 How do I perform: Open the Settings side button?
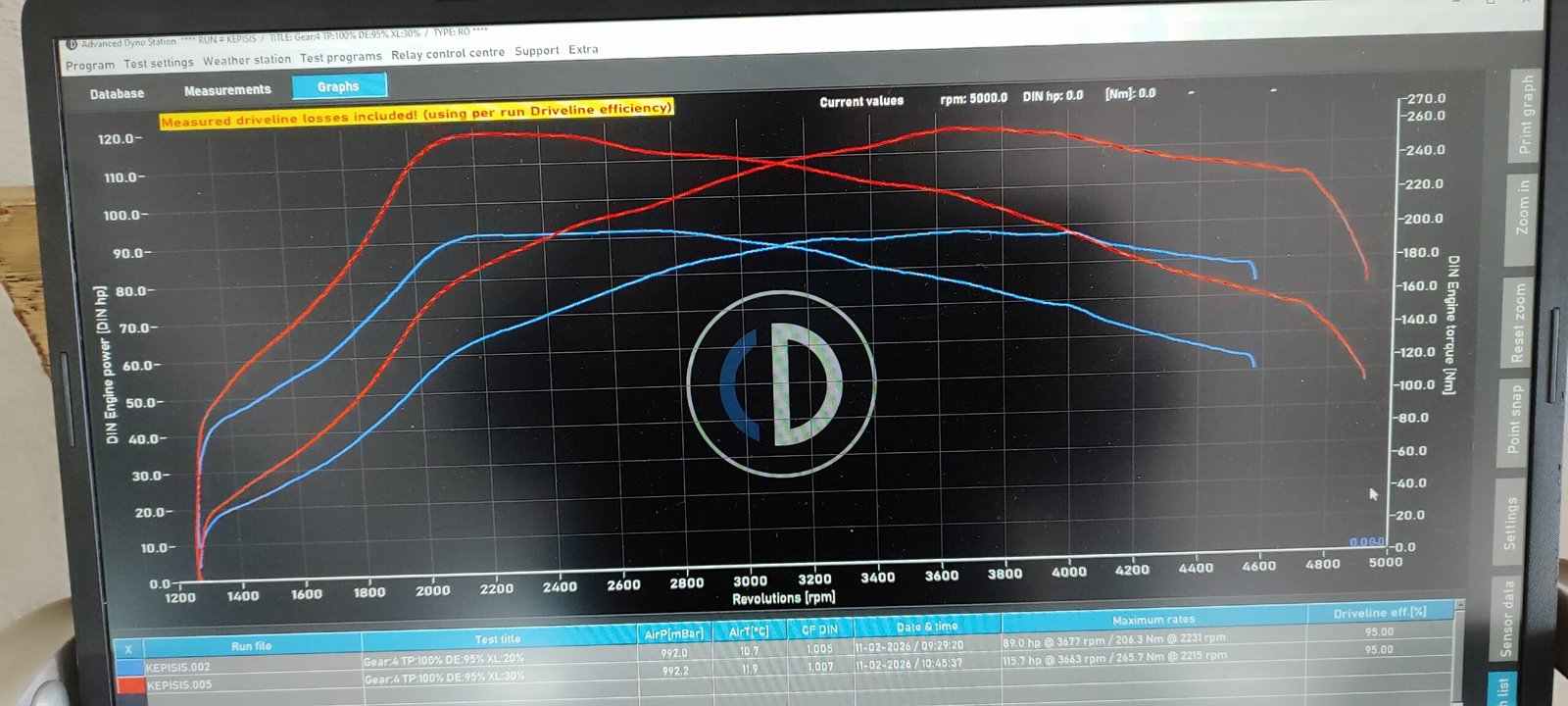pos(1510,522)
